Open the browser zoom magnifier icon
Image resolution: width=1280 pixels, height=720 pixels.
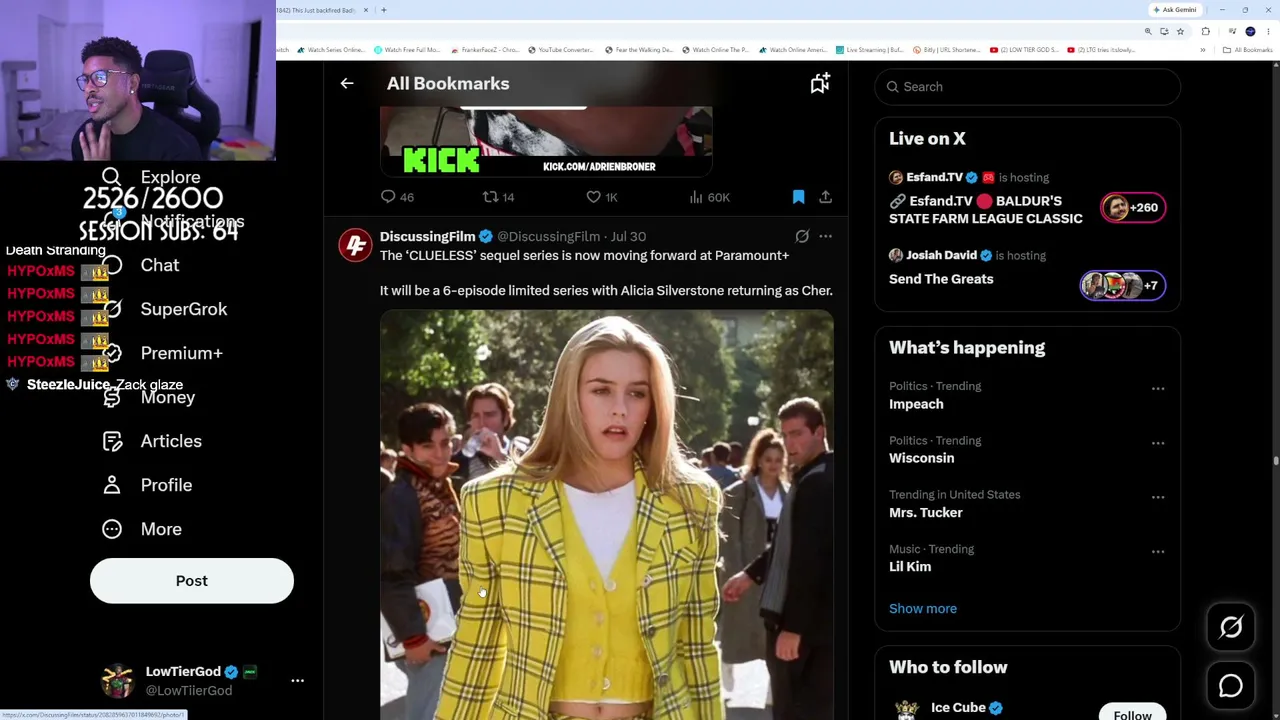(x=1148, y=31)
